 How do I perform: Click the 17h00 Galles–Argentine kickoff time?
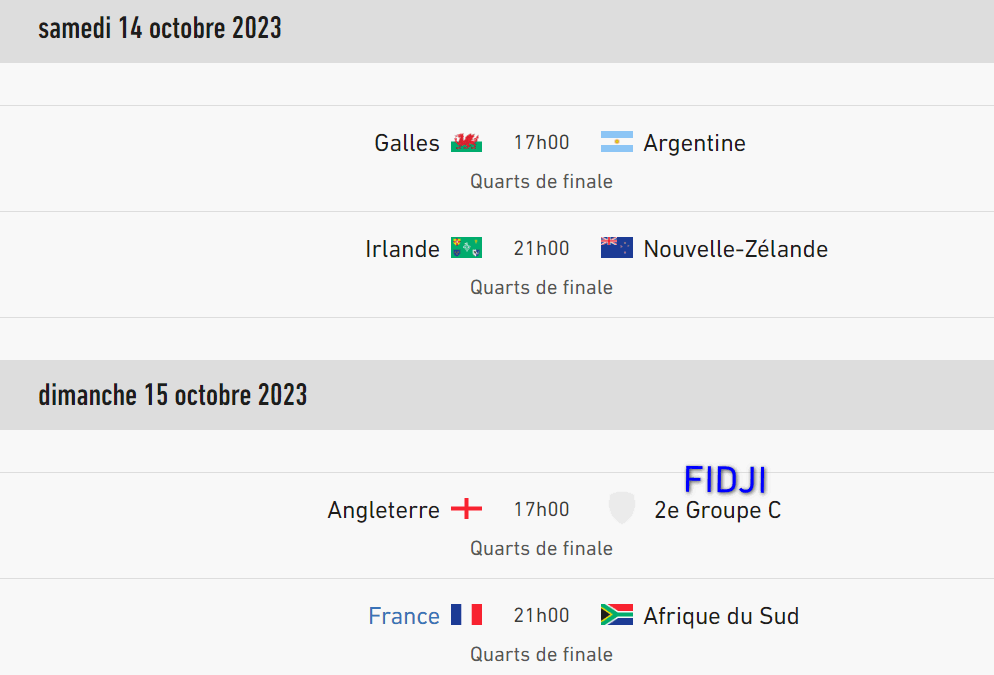541,143
